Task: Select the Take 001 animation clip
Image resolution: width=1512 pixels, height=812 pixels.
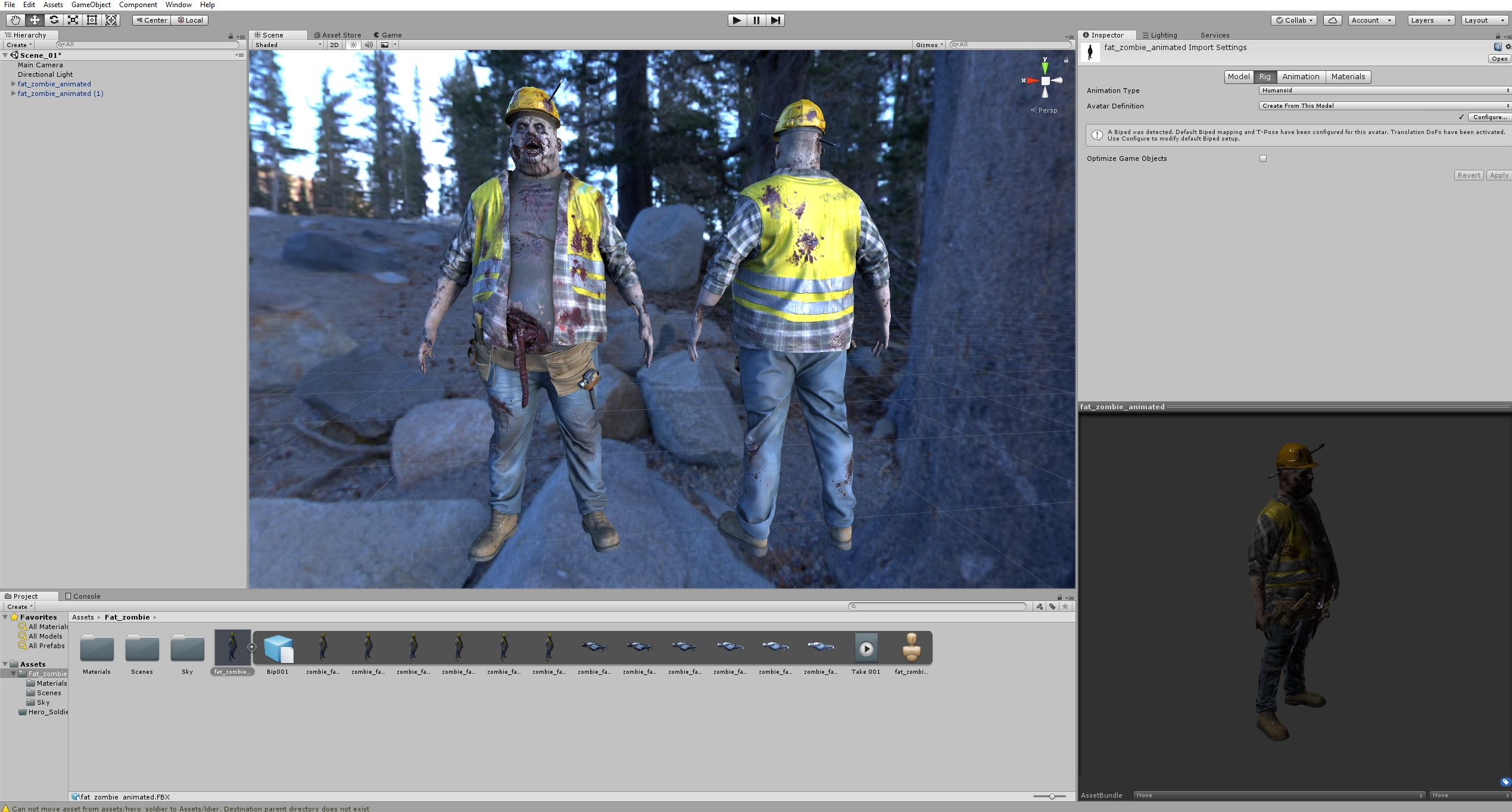Action: tap(866, 648)
